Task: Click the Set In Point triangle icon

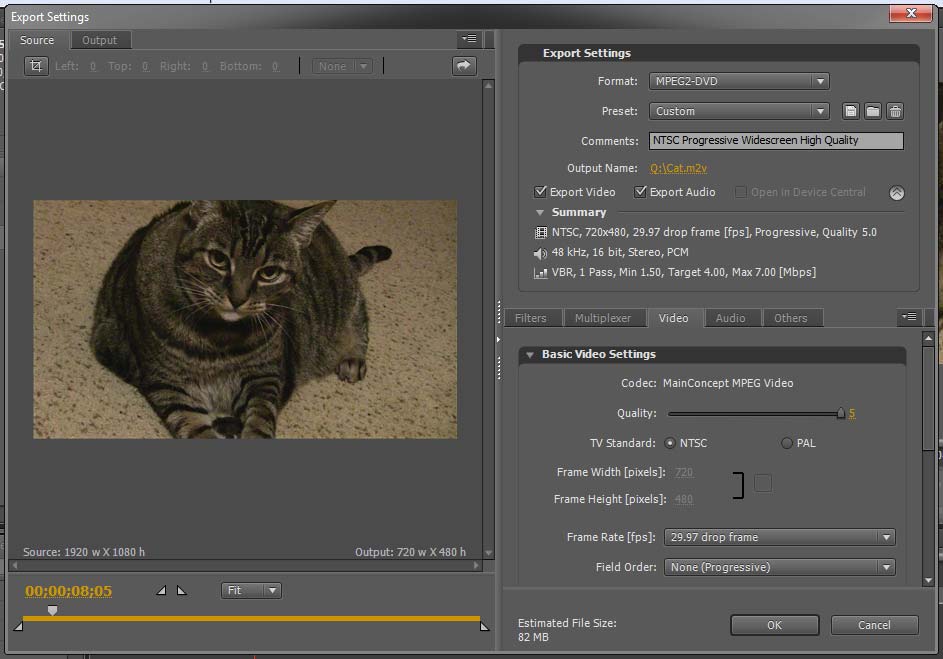Action: (x=162, y=591)
